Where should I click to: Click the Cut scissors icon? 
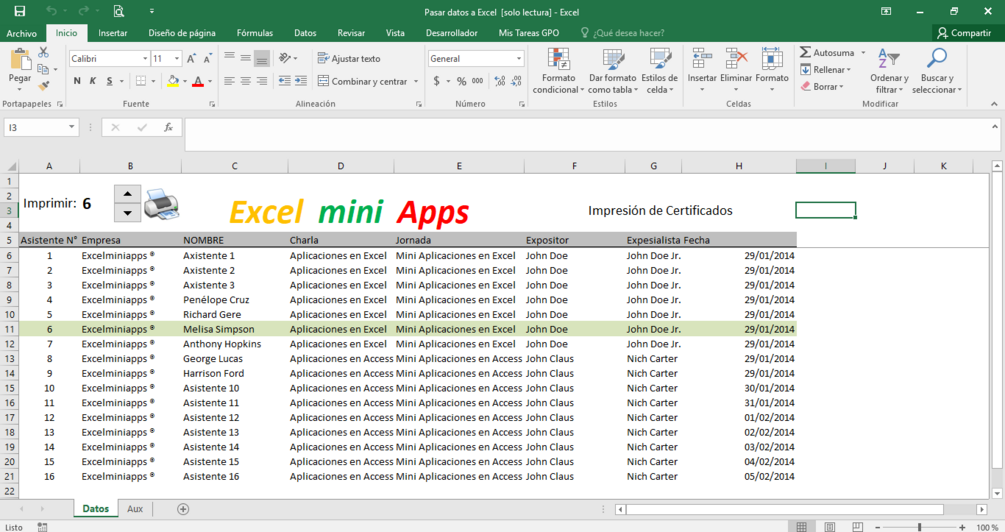44,53
